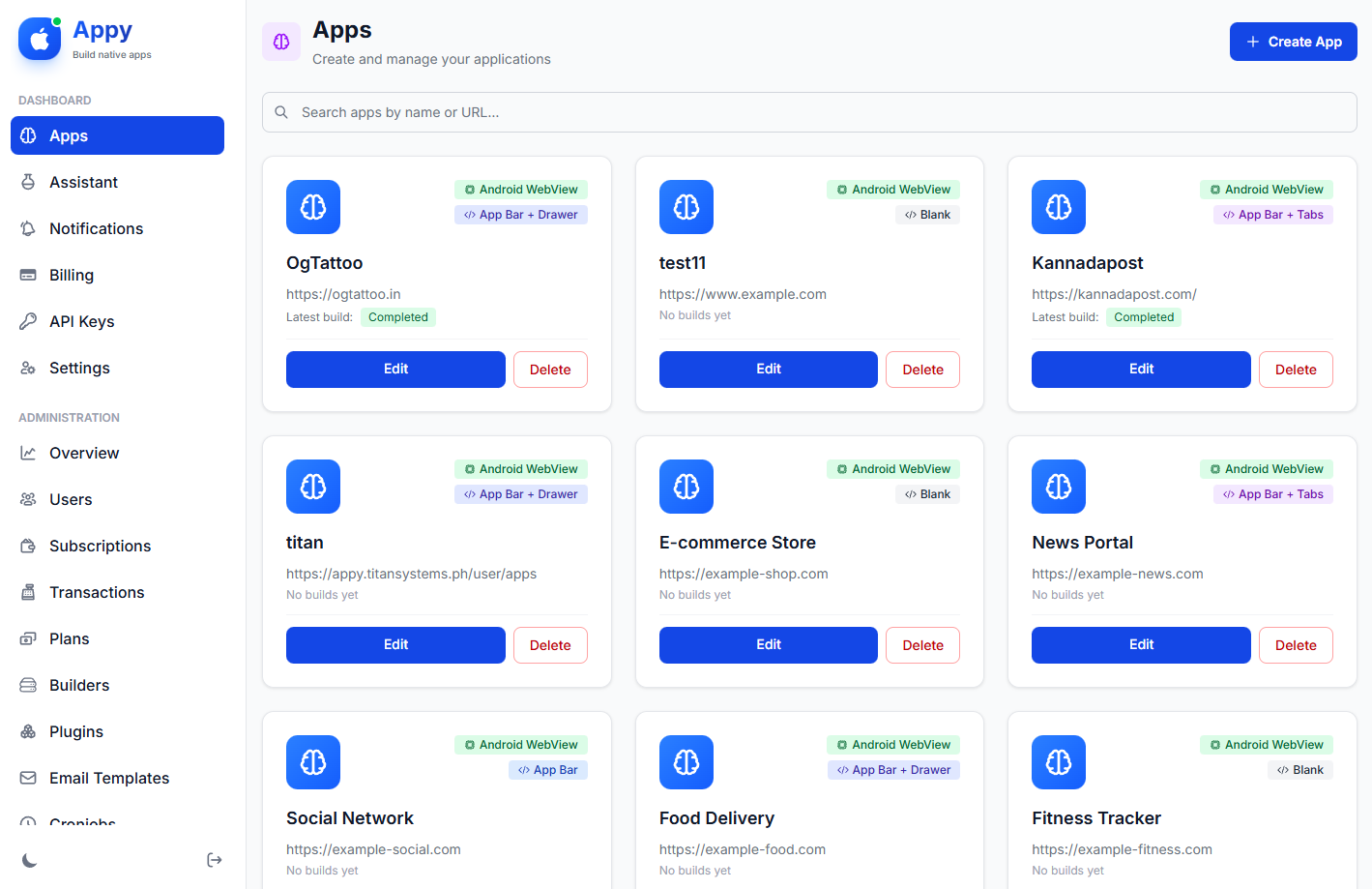The height and width of the screenshot is (889, 1372).
Task: Open the Notifications bell icon
Action: [x=29, y=228]
